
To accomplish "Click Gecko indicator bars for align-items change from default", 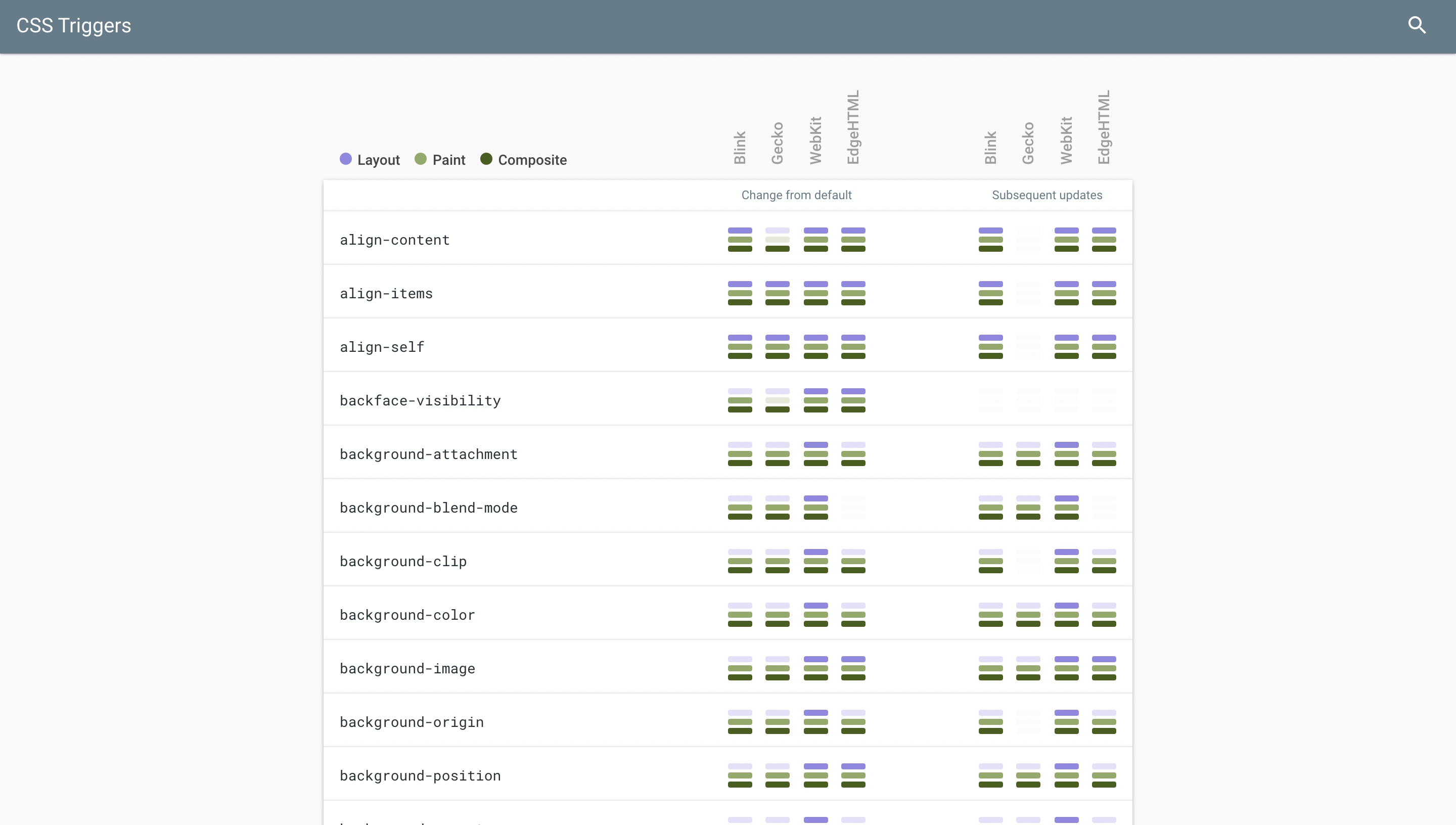I will click(777, 294).
